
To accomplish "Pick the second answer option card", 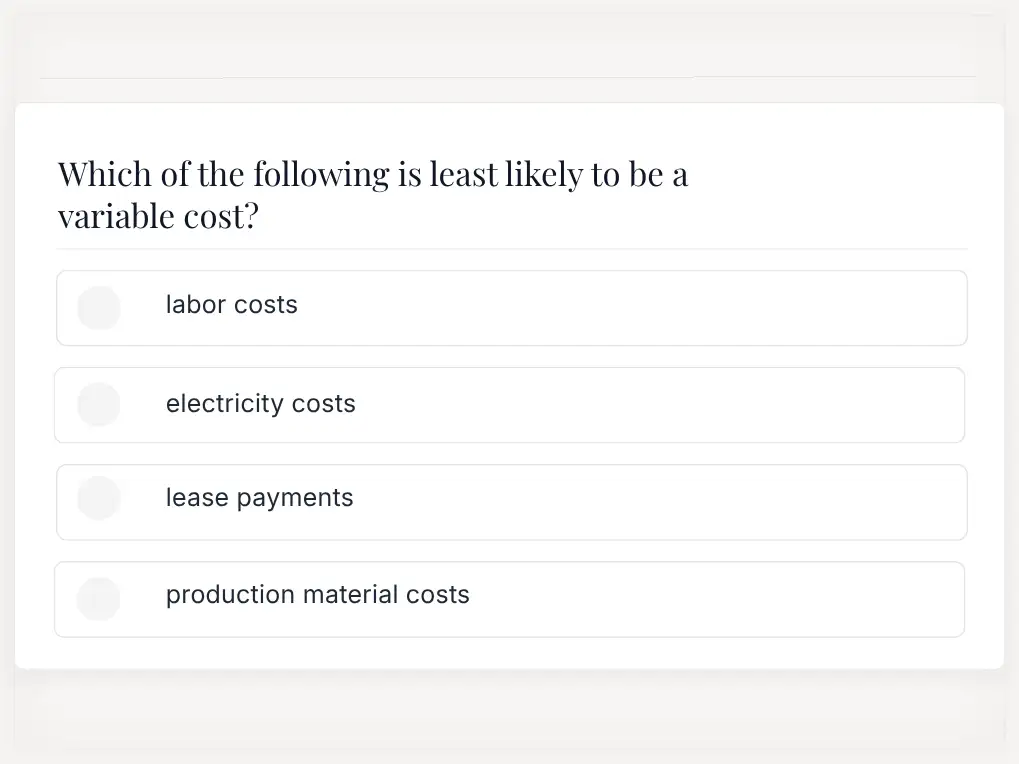I will tap(510, 405).
